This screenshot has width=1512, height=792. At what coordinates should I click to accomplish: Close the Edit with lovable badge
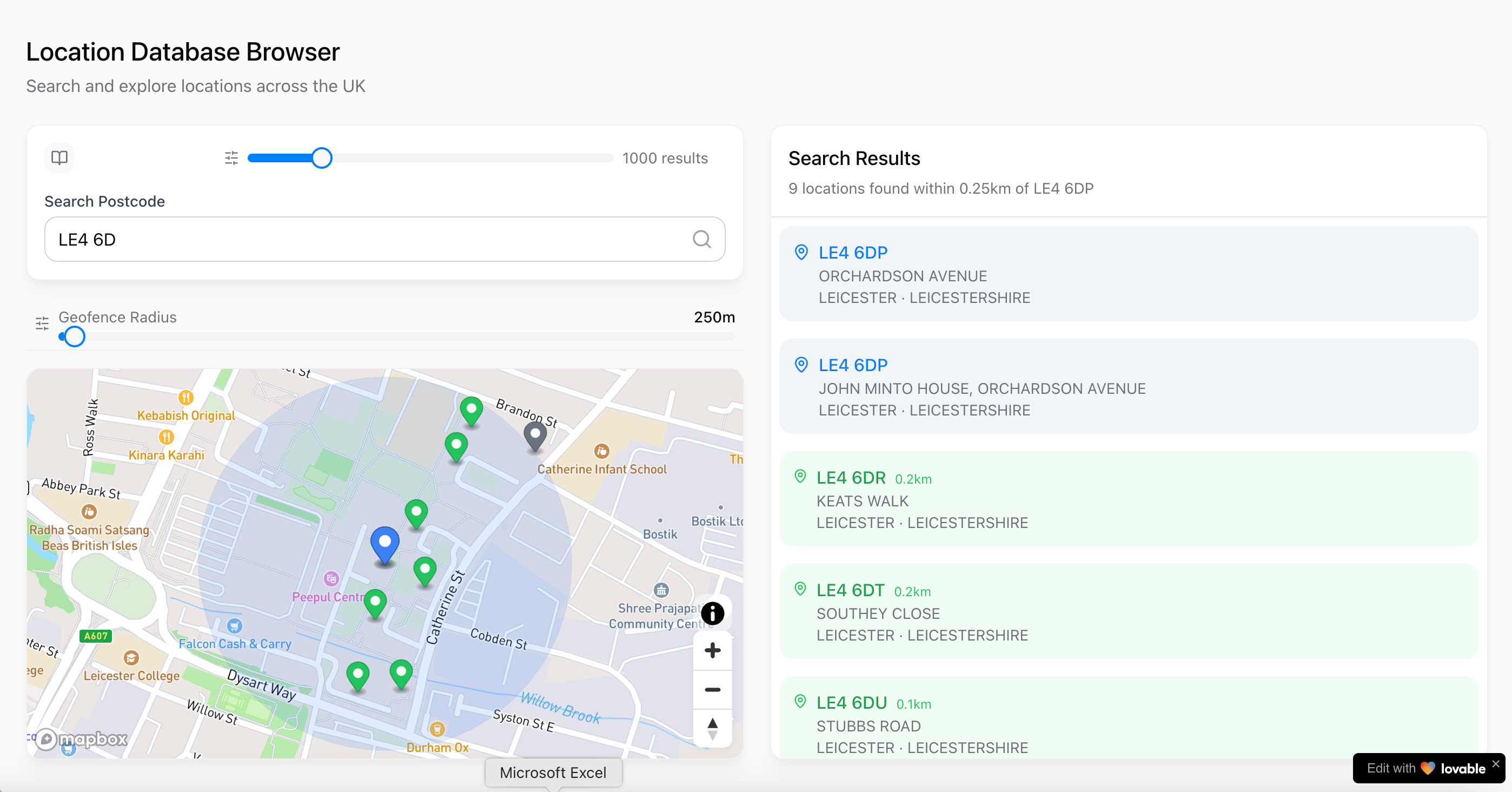click(x=1495, y=763)
